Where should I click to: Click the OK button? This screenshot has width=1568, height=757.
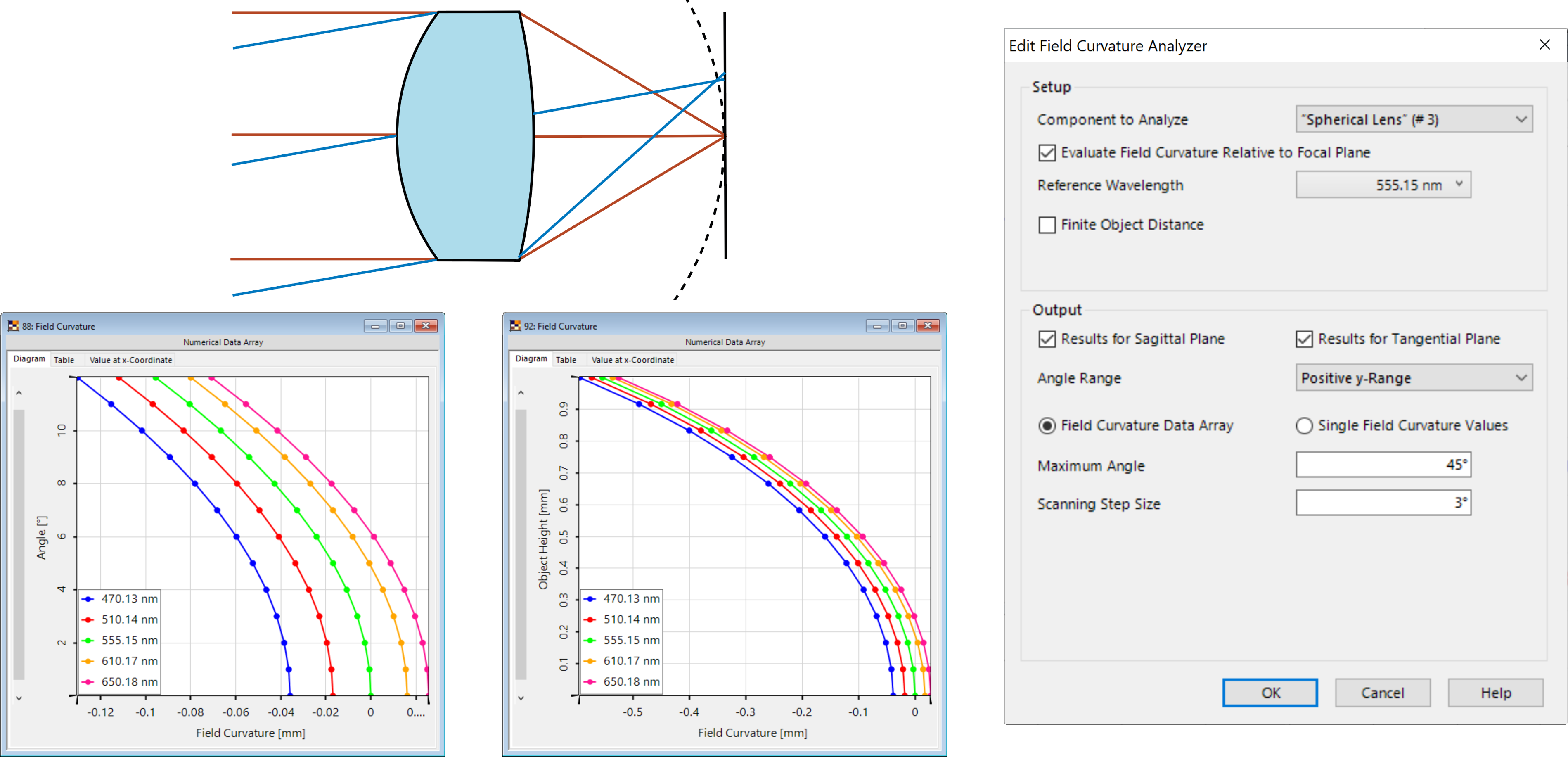coord(1270,693)
